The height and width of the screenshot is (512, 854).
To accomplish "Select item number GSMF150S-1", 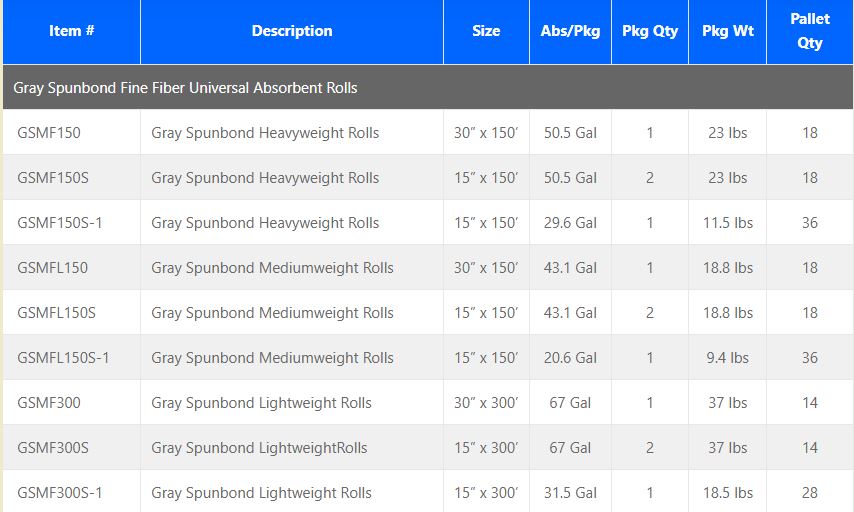I will tap(60, 223).
